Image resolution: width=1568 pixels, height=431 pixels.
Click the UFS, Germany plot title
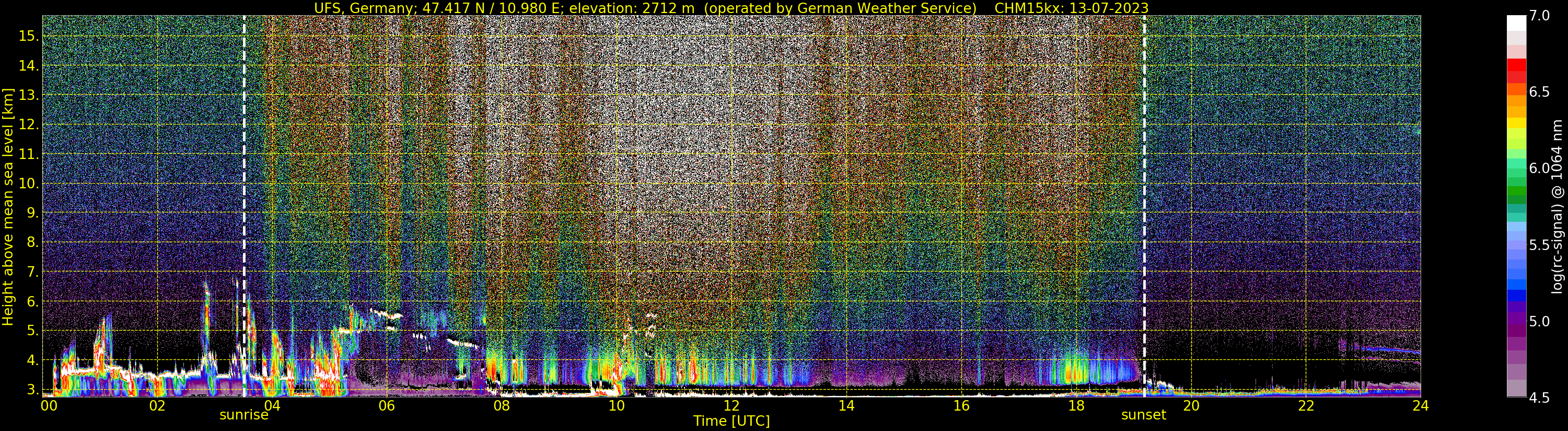pyautogui.click(x=731, y=8)
